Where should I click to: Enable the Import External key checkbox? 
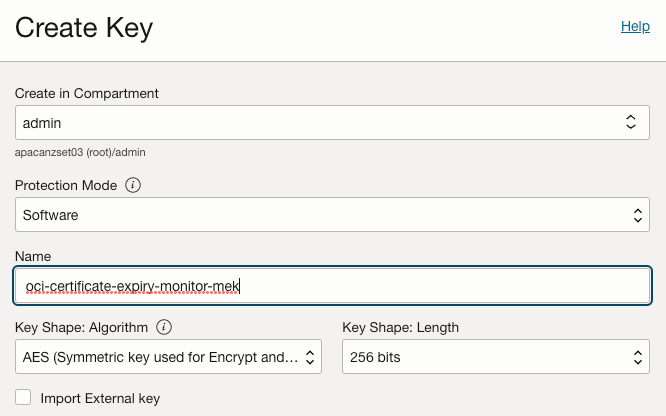[x=23, y=397]
